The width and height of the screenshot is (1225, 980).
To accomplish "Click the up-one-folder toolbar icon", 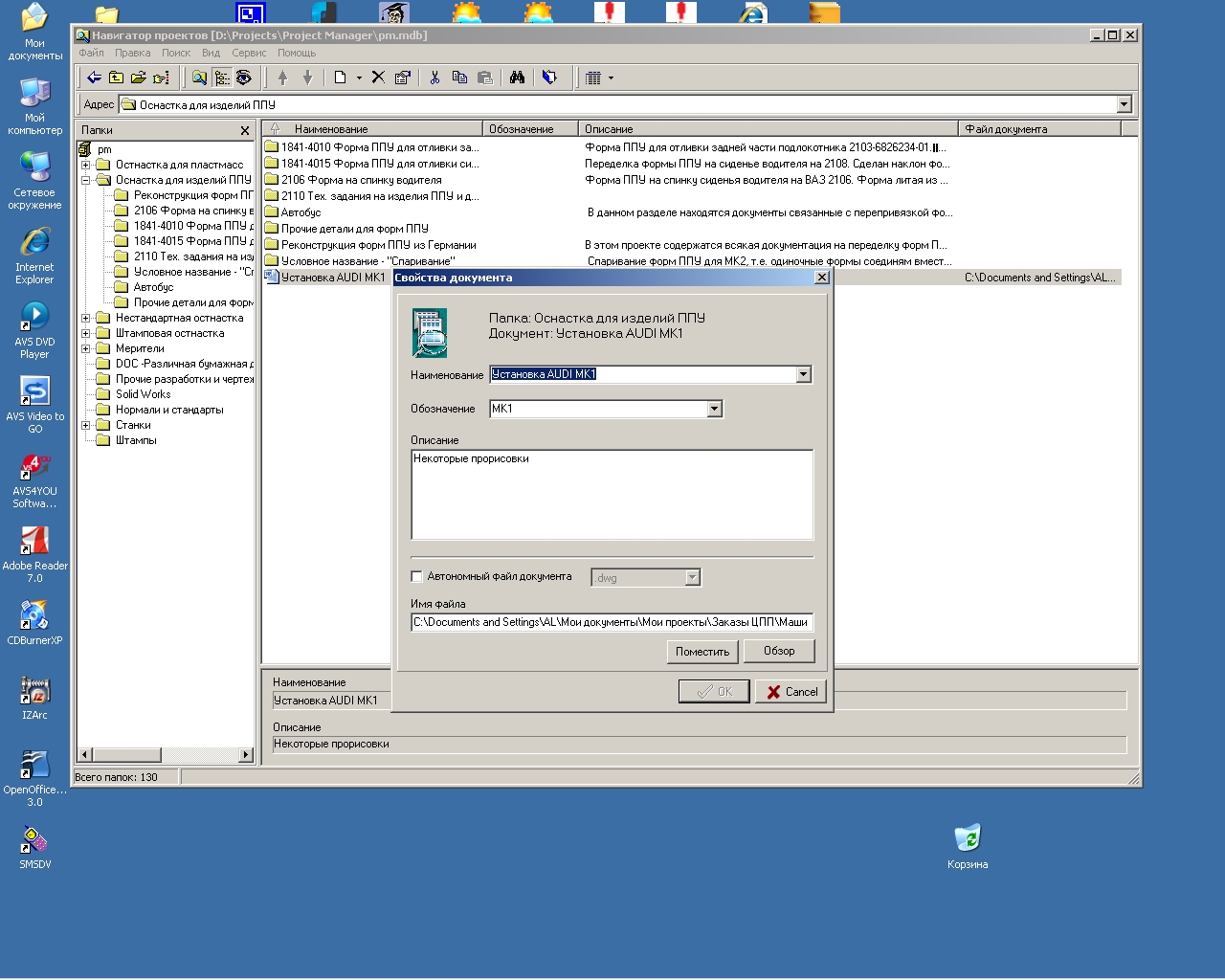I will point(117,78).
